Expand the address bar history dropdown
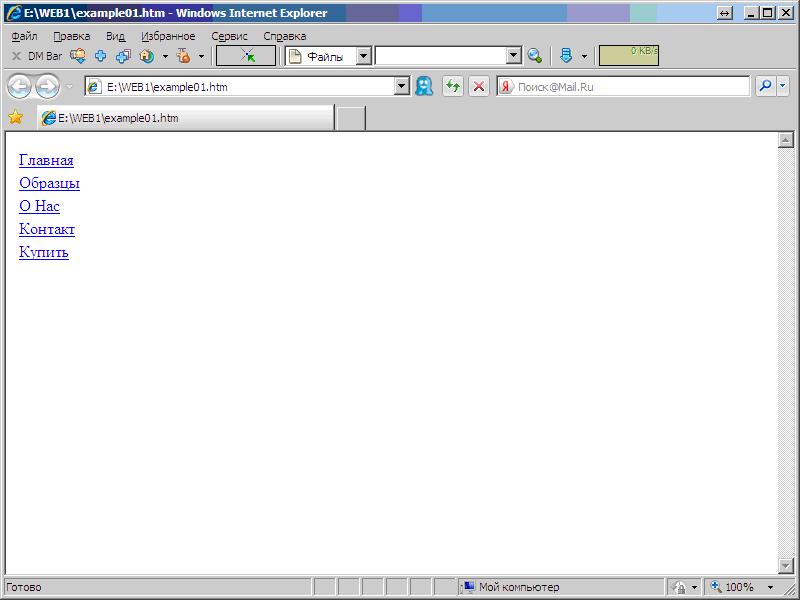The height and width of the screenshot is (600, 800). (x=402, y=87)
